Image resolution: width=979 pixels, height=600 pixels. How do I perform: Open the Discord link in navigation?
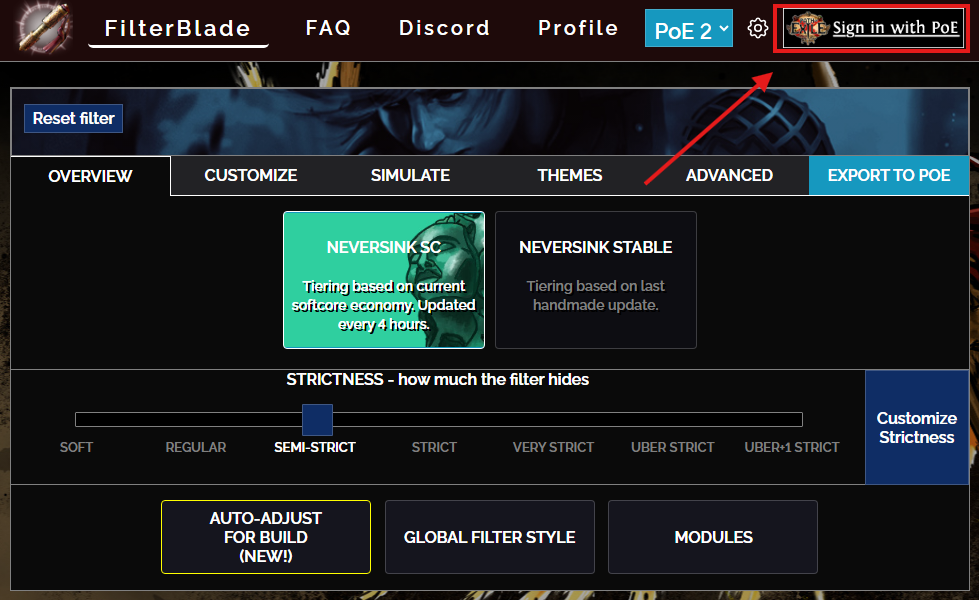(x=445, y=28)
